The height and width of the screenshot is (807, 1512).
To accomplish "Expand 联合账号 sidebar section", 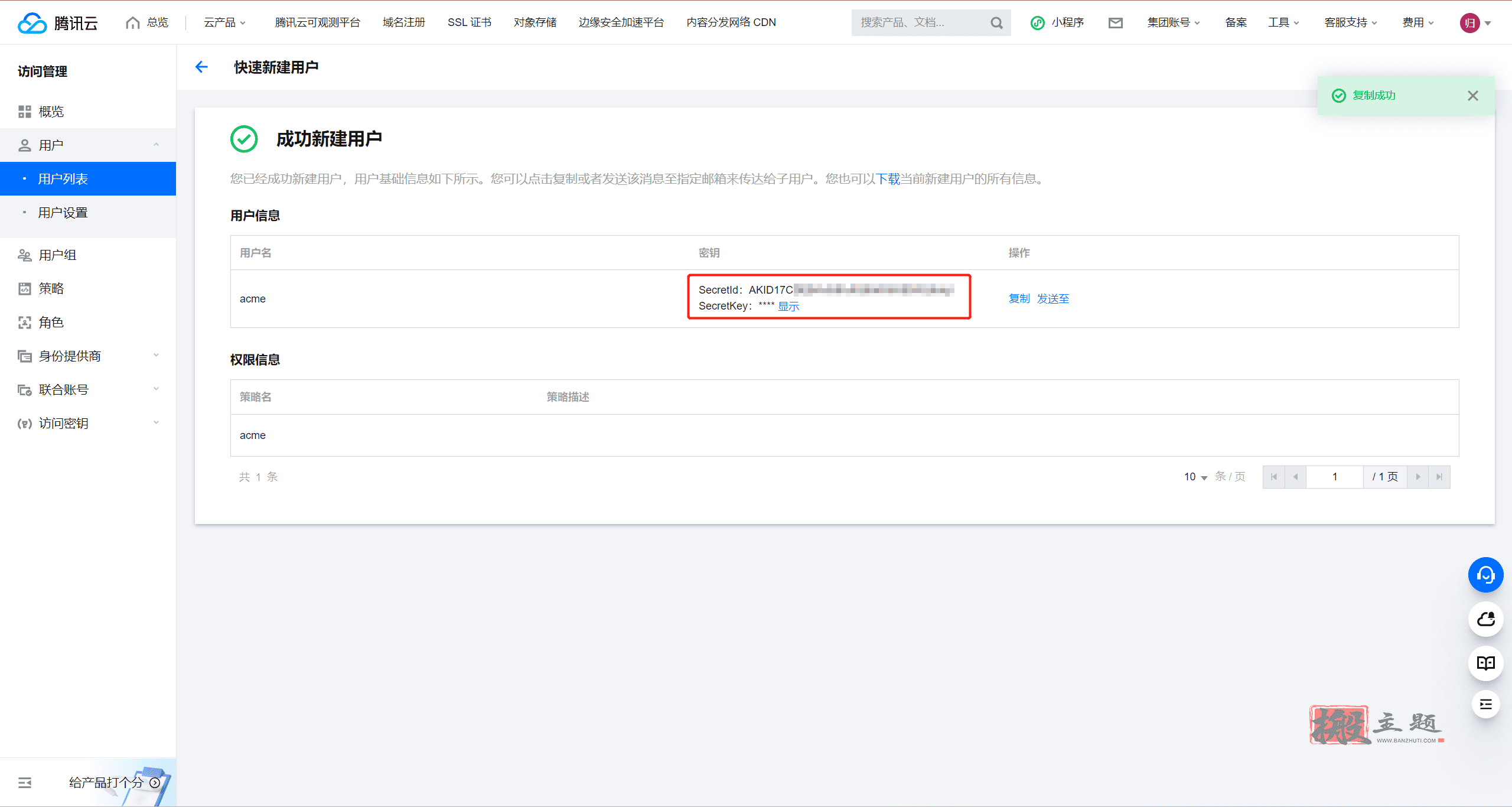I will 88,390.
